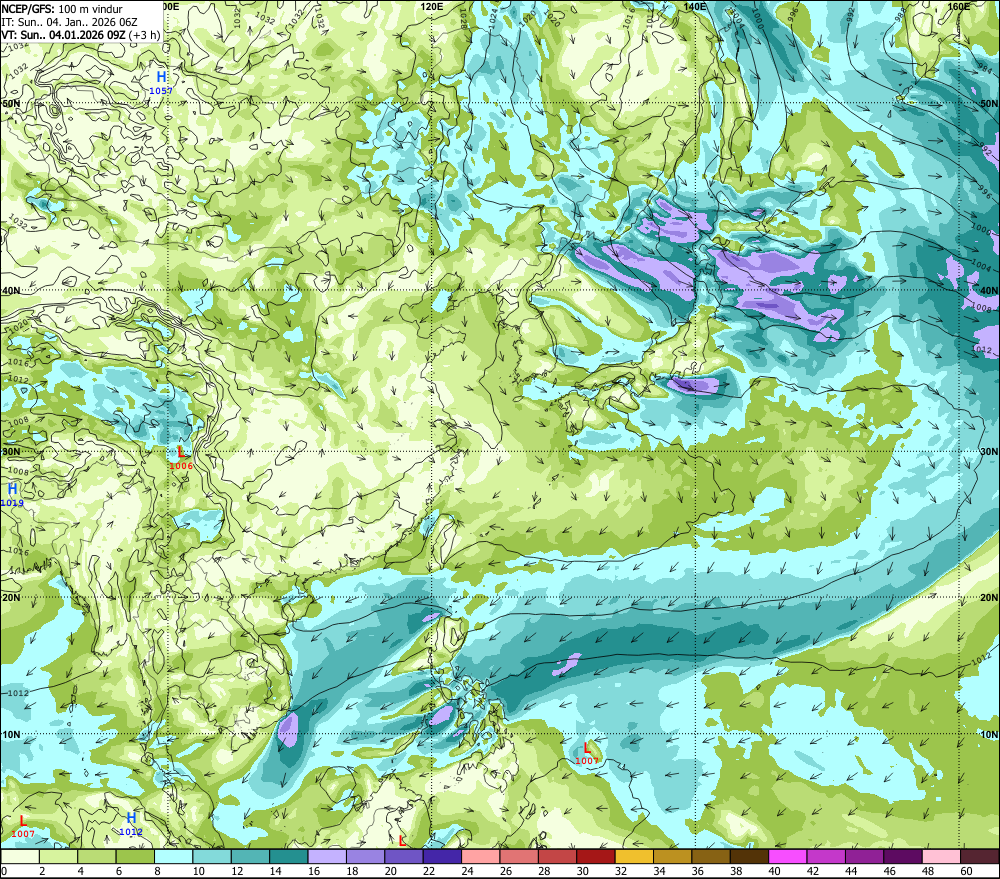
Task: Click the legend value 48 below the color bar
Action: coord(929,871)
